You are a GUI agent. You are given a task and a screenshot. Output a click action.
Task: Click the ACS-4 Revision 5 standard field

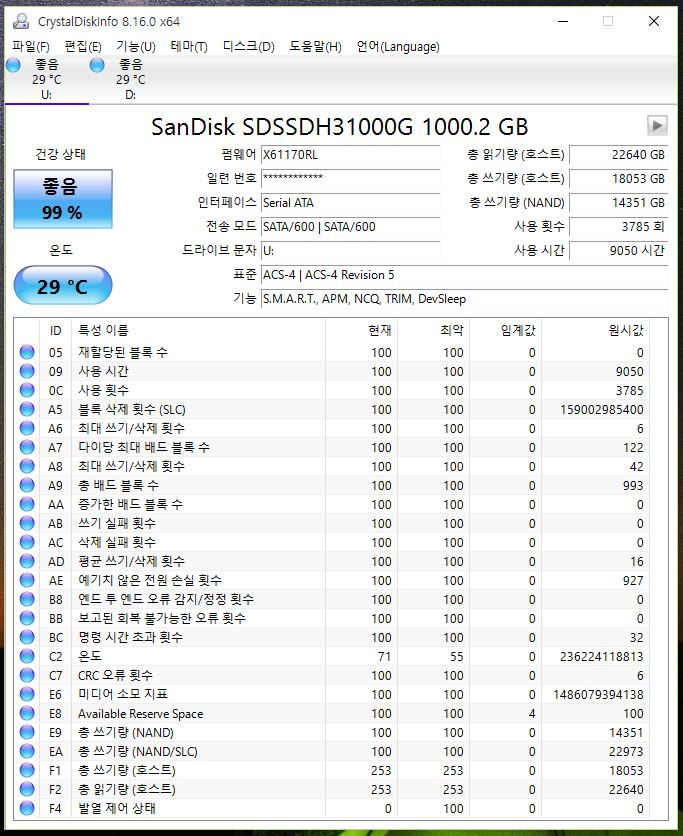coord(464,275)
